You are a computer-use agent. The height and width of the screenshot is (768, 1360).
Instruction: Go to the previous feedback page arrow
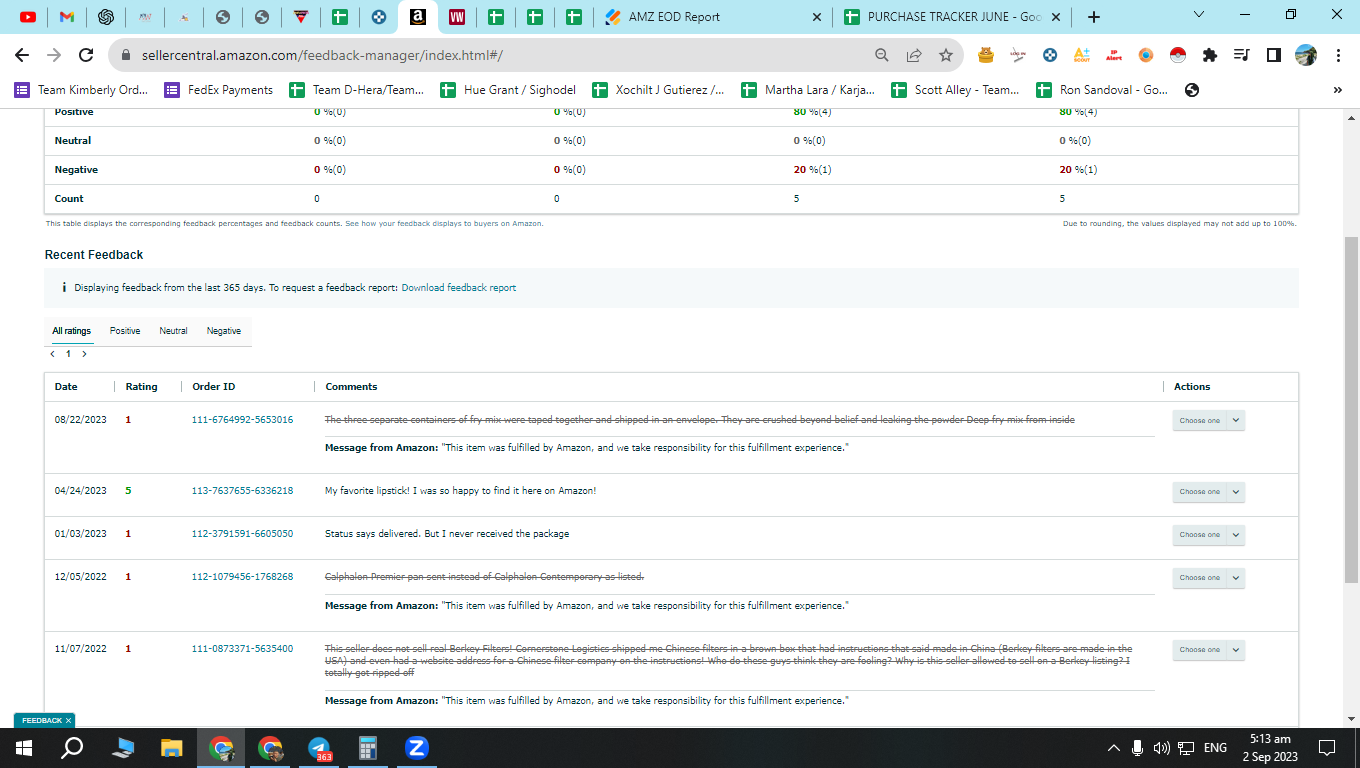point(52,354)
